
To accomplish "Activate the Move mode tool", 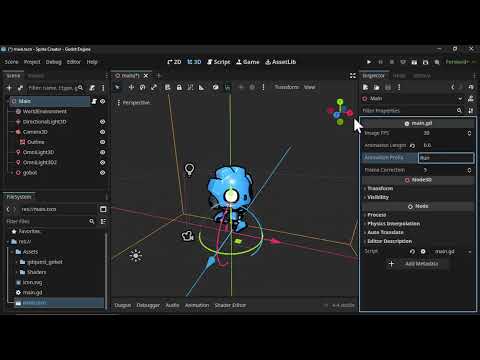I will [x=131, y=87].
